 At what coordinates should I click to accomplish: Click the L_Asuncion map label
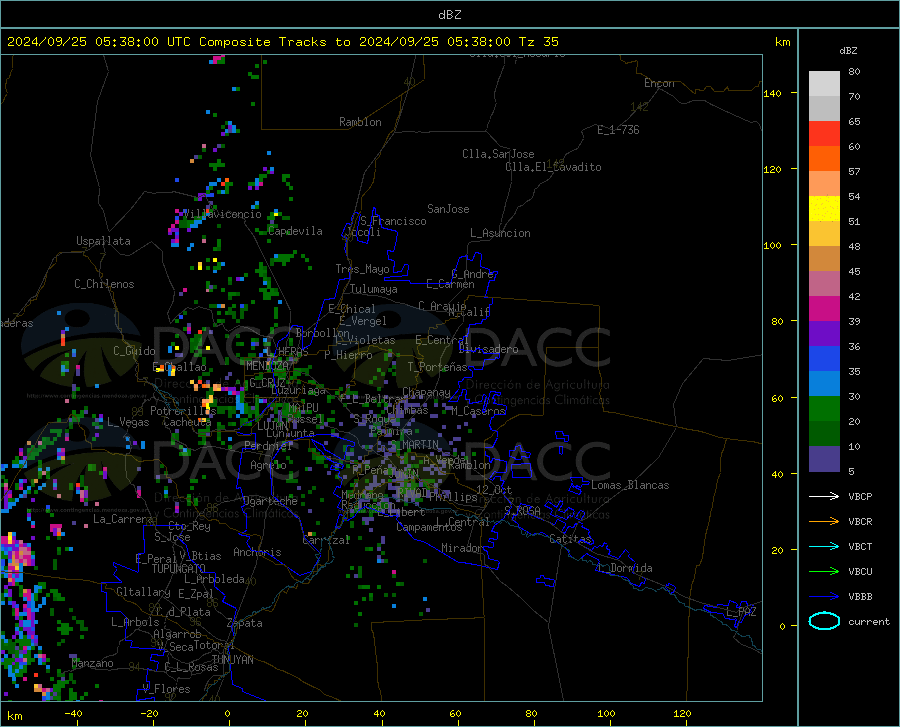point(500,233)
